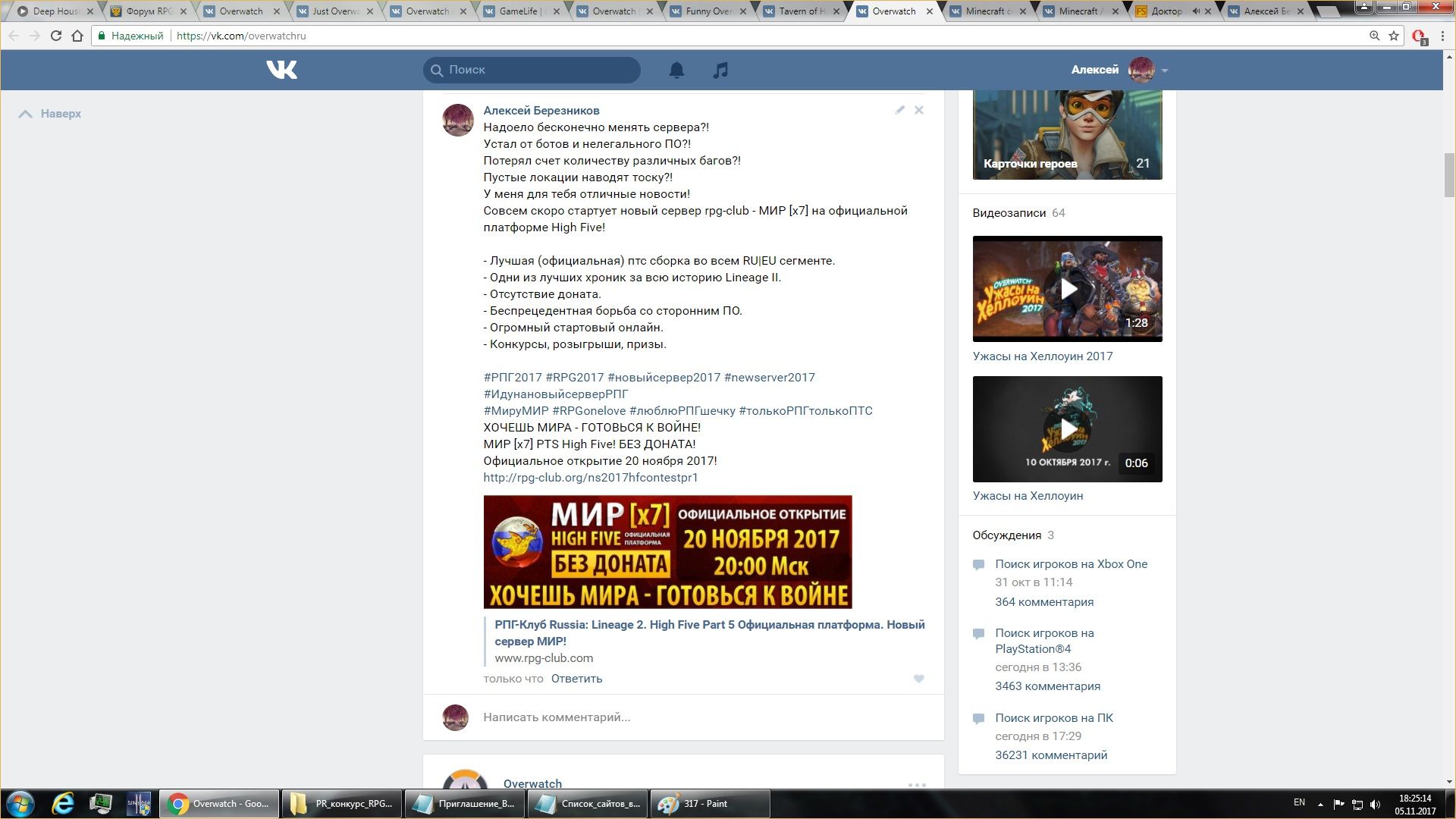Open the Opera-style red extension icon
The image size is (1456, 819).
[1419, 36]
